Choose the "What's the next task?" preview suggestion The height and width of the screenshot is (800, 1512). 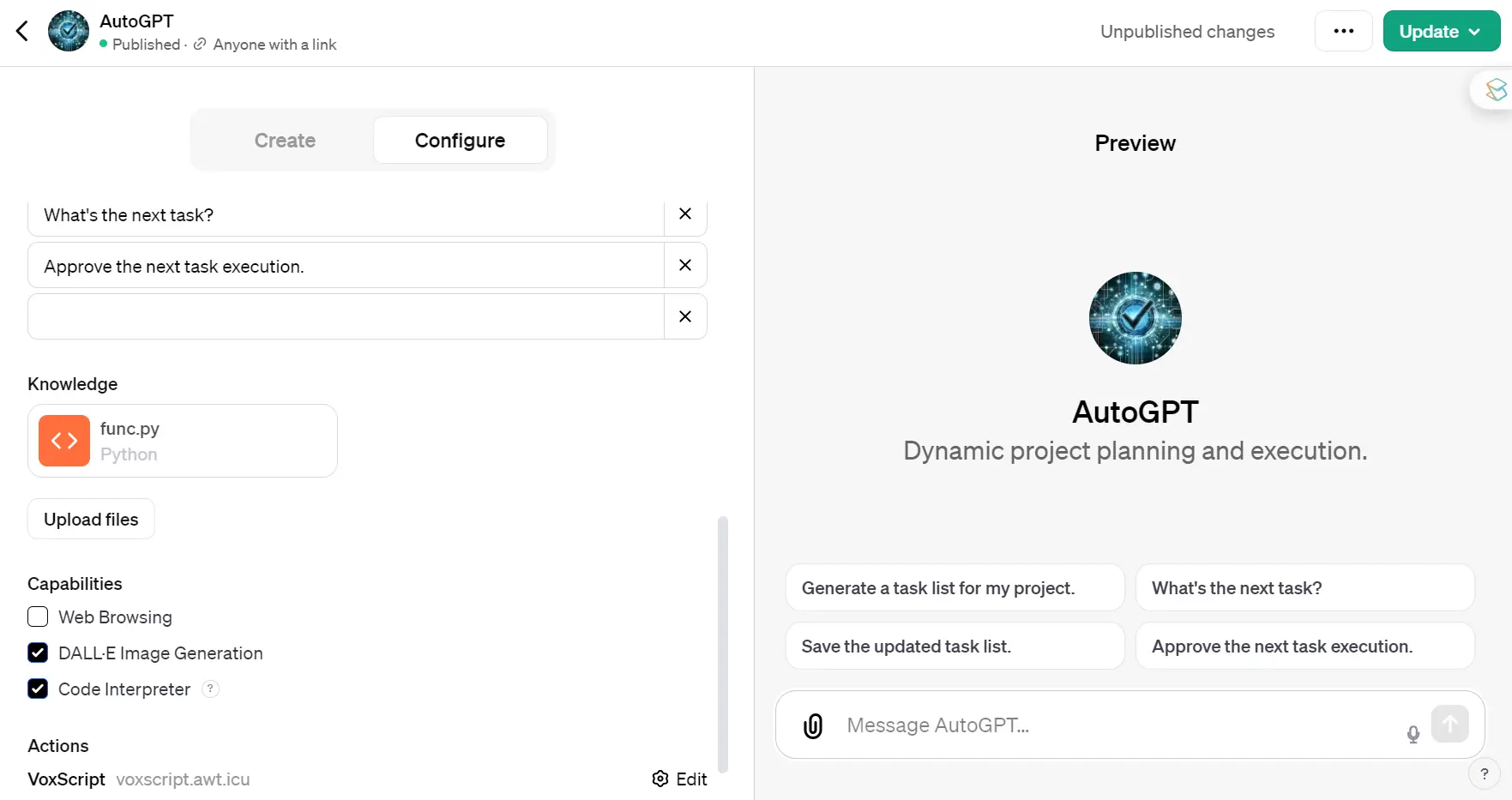tap(1304, 588)
